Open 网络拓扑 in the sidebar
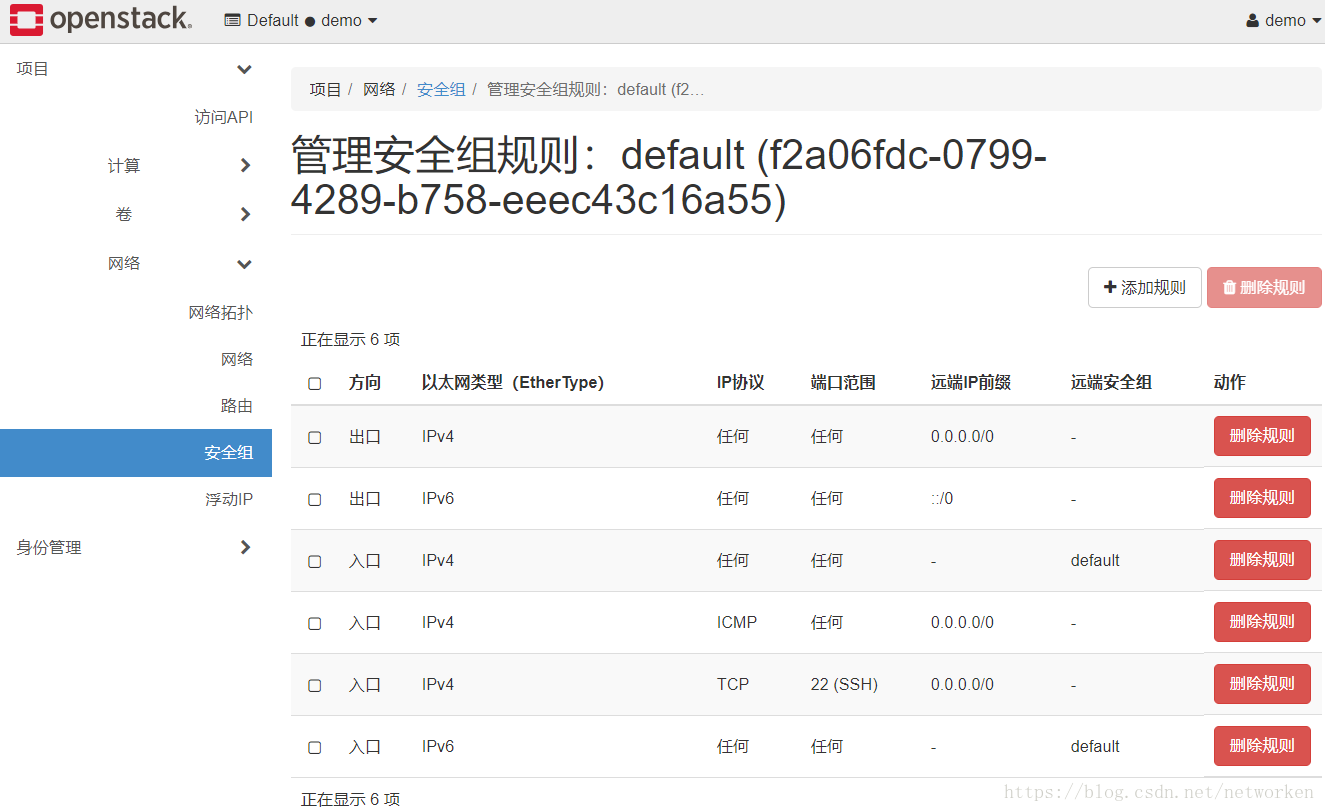Viewport: 1325px width, 812px height. pyautogui.click(x=220, y=312)
